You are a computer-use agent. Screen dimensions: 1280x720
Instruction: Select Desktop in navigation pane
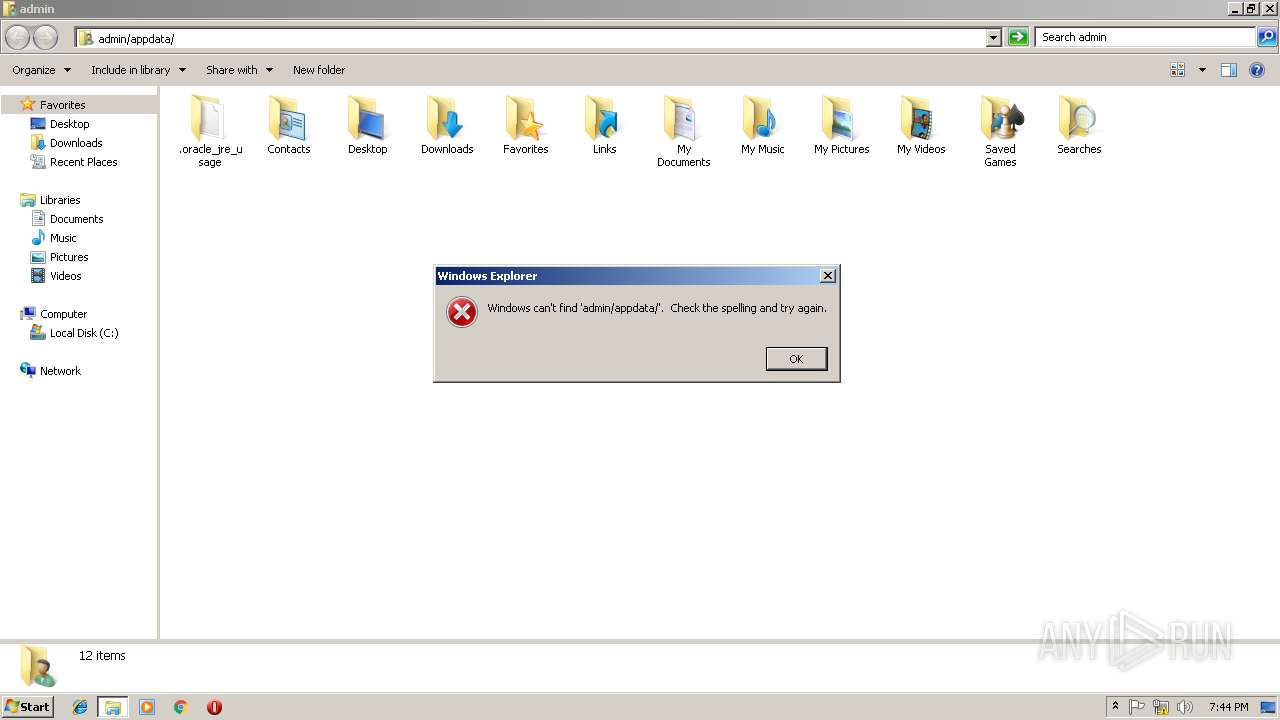click(x=69, y=124)
